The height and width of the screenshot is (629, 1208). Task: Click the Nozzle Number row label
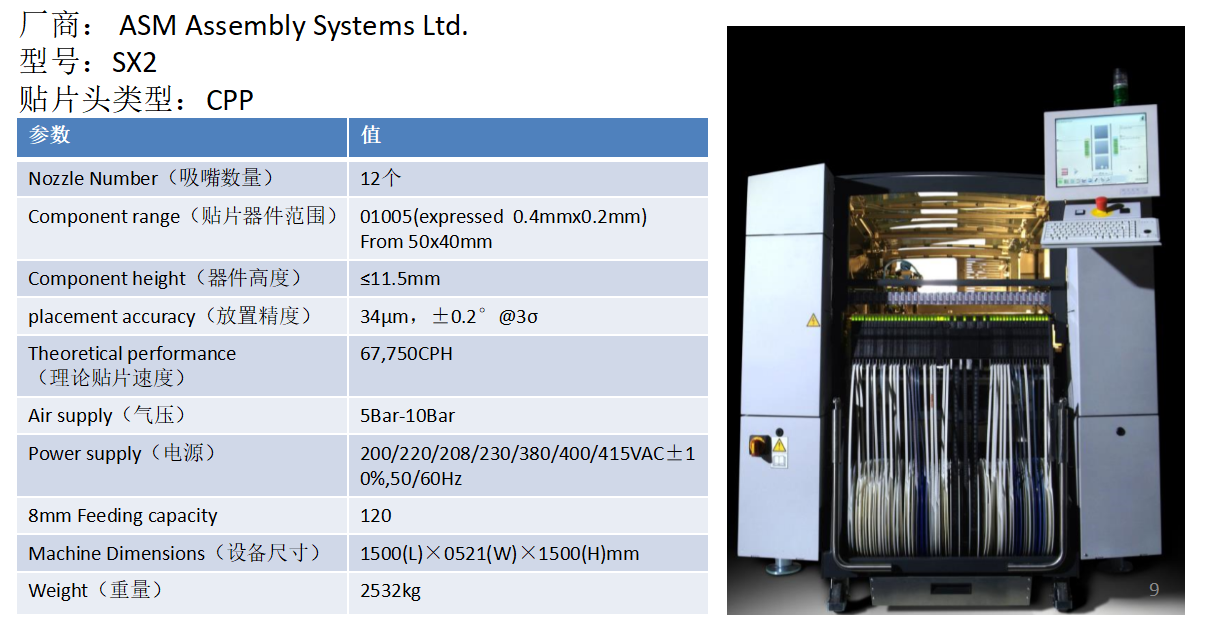(x=152, y=178)
